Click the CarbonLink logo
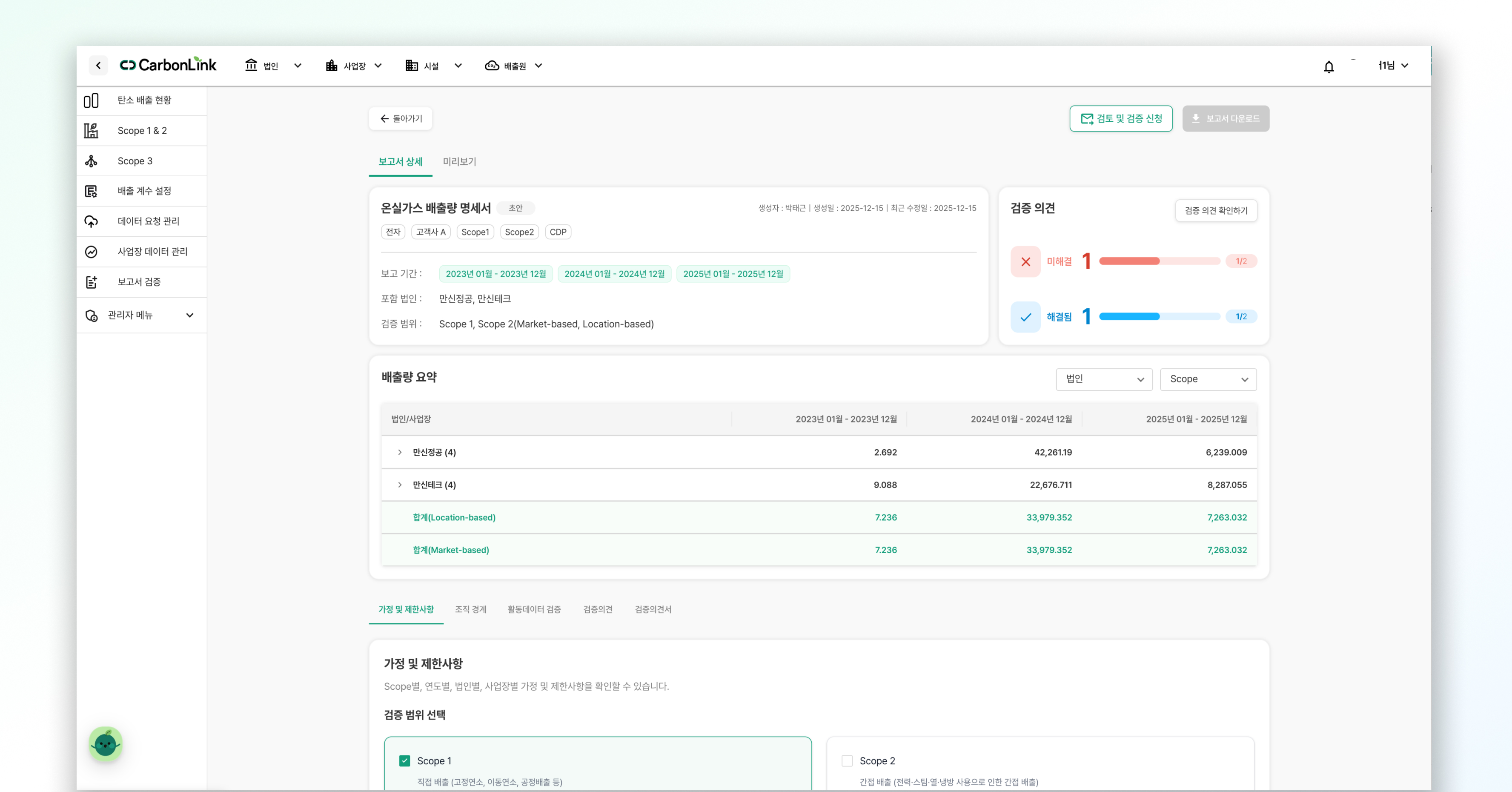 168,65
